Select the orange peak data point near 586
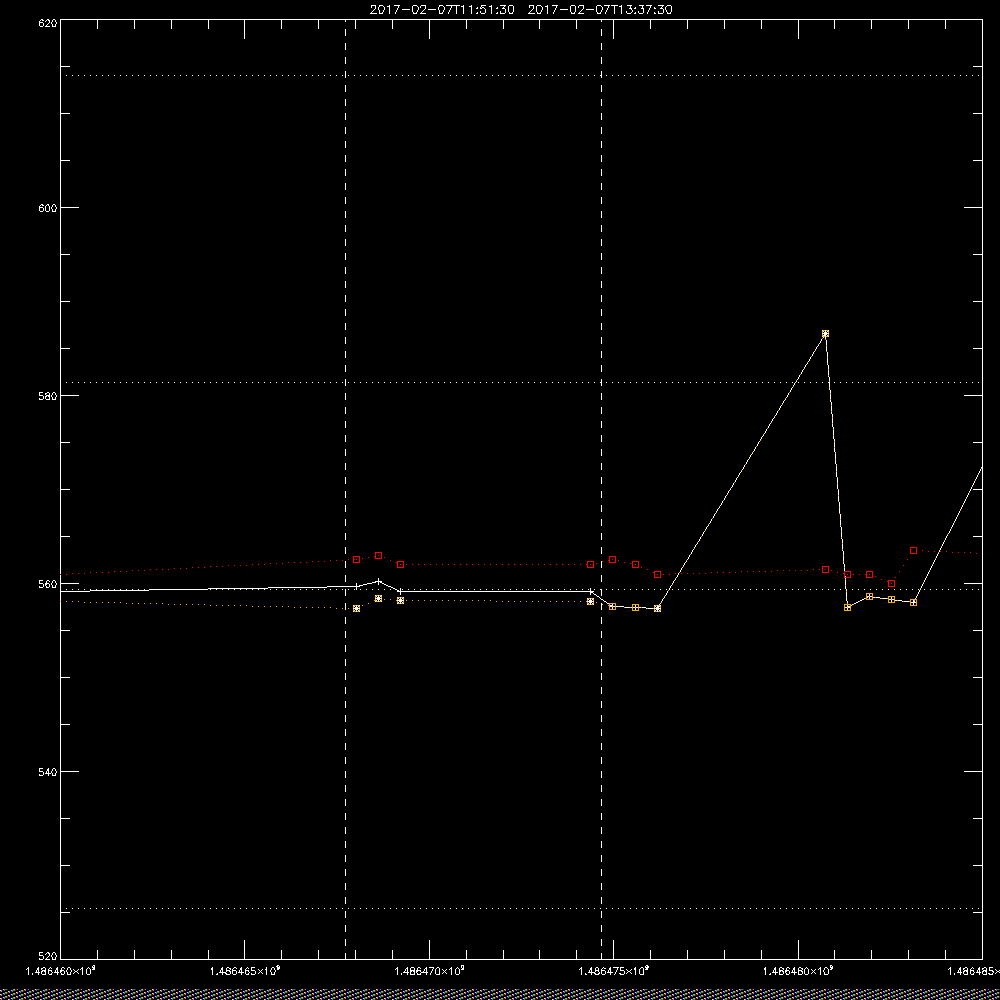This screenshot has width=1000, height=1000. pos(825,334)
